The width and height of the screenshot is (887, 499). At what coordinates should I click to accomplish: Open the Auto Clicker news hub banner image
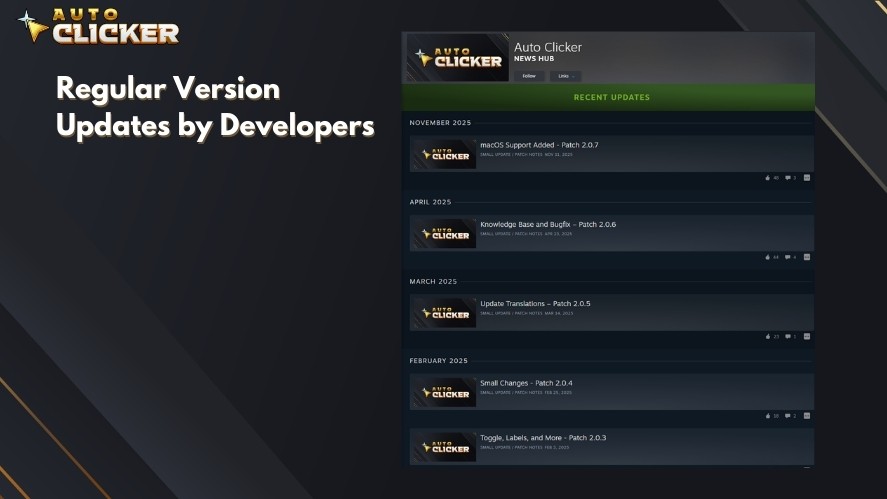point(457,57)
